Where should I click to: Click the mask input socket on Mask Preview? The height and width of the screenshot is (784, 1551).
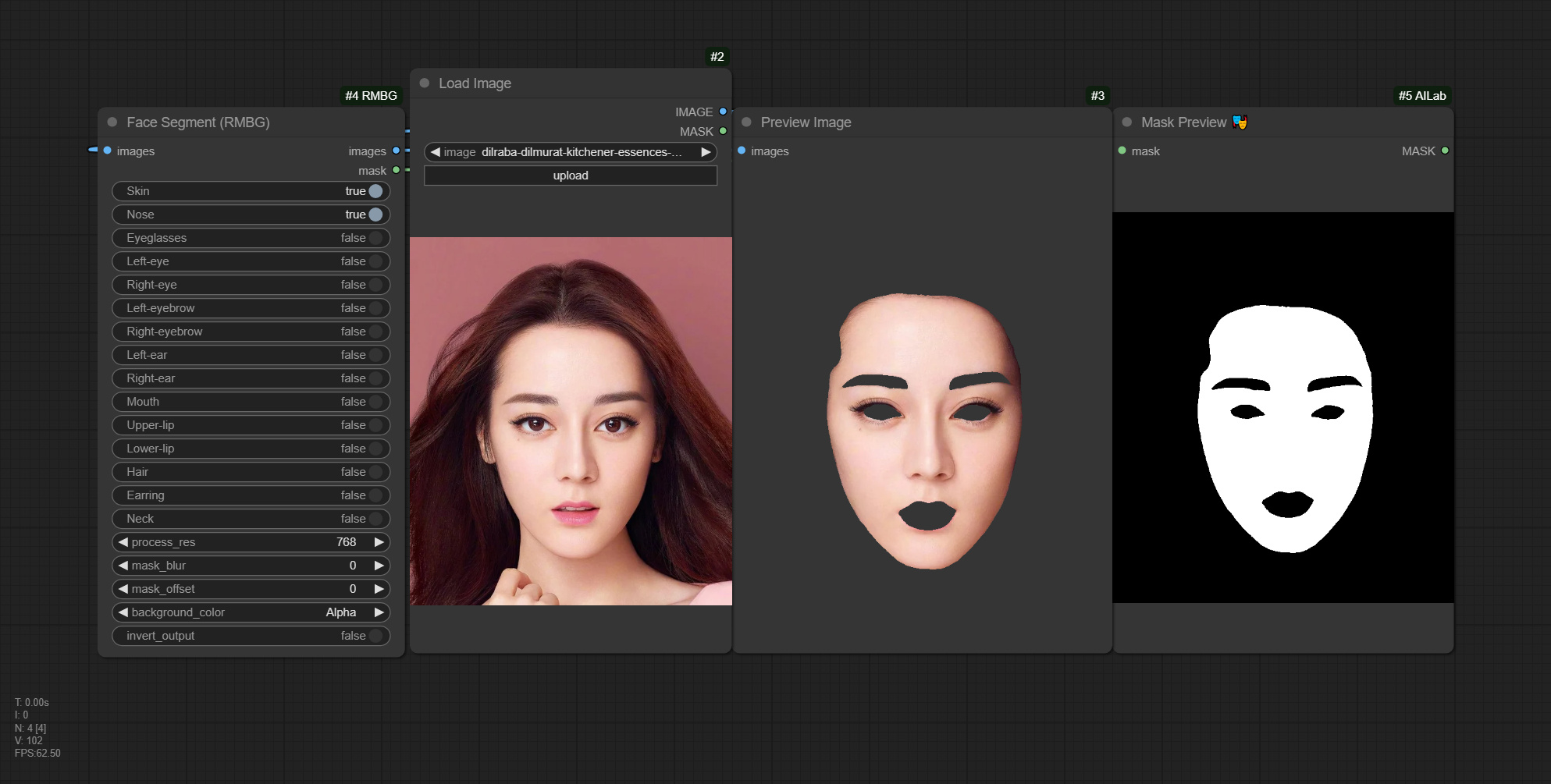click(x=1122, y=151)
